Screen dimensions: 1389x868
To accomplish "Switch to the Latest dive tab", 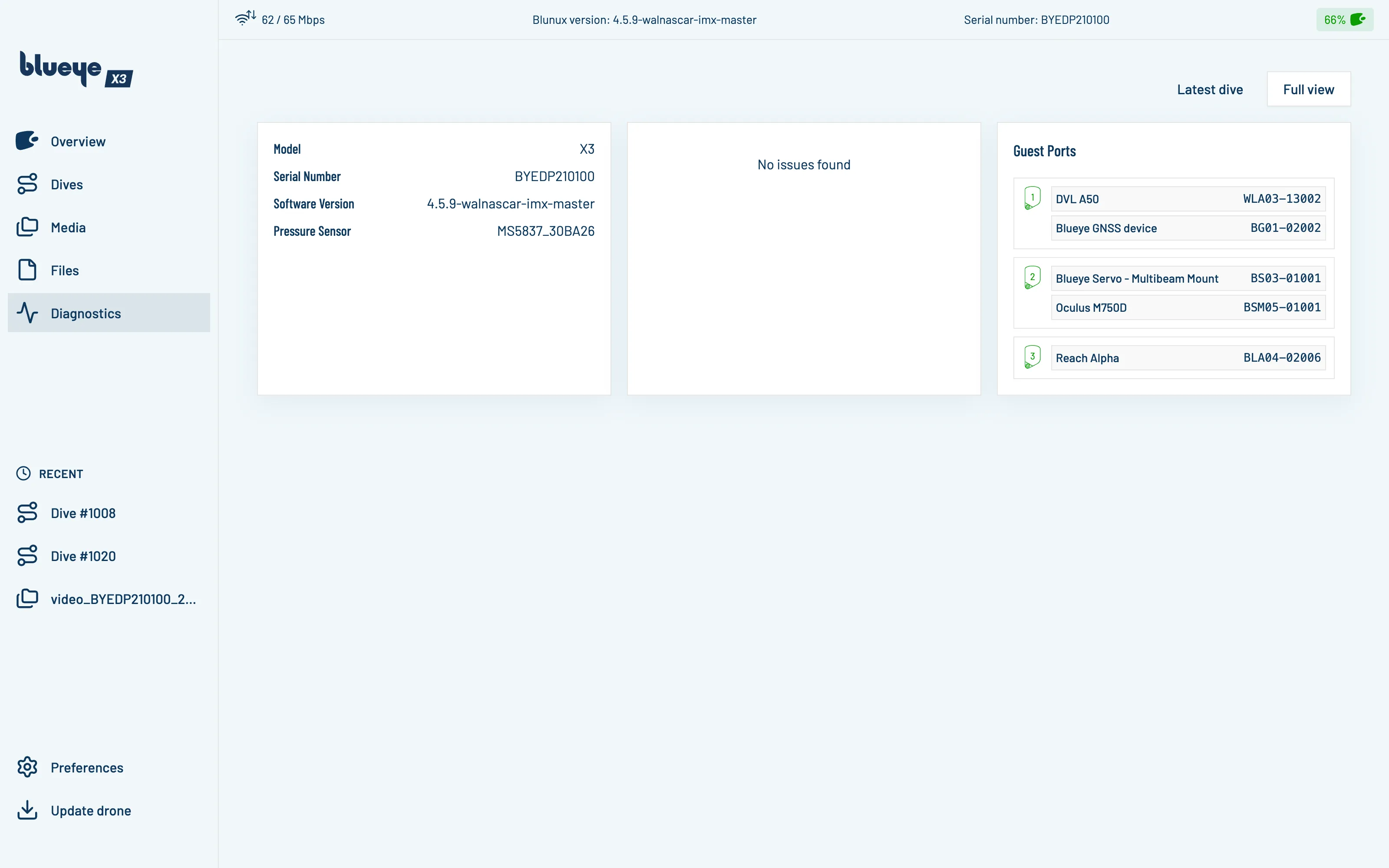I will coord(1210,89).
